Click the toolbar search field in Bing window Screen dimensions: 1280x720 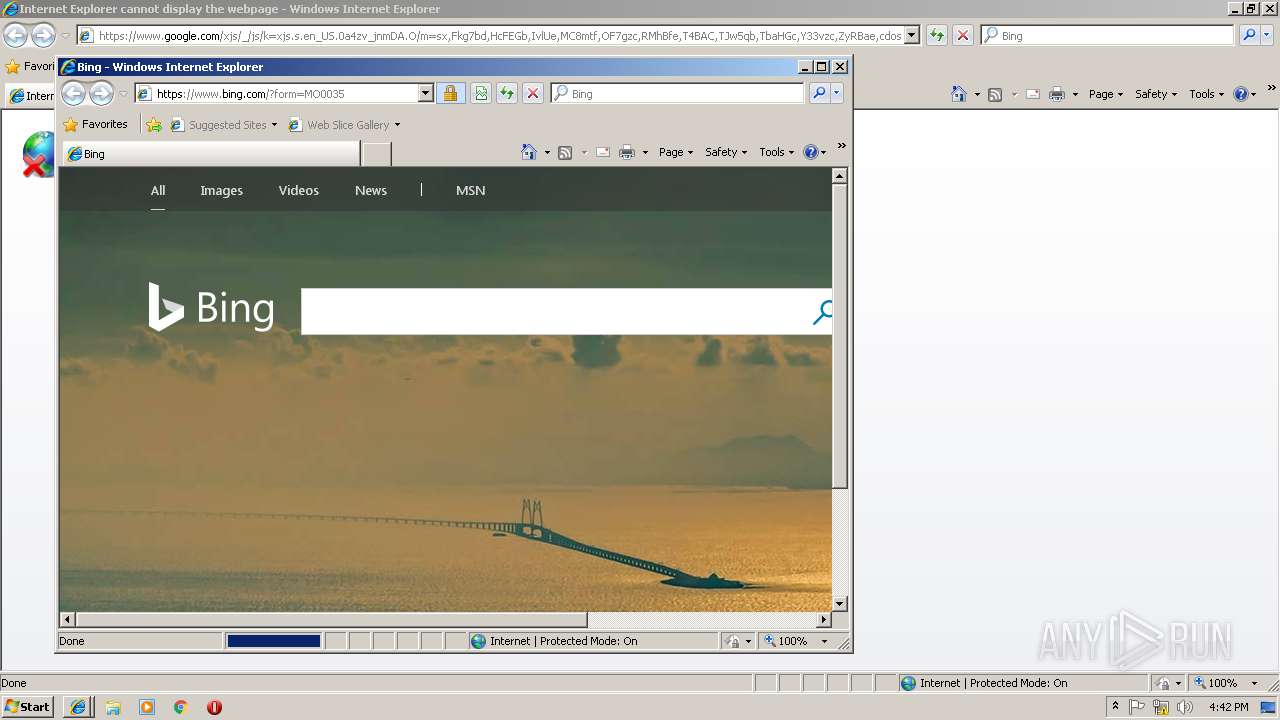point(677,93)
